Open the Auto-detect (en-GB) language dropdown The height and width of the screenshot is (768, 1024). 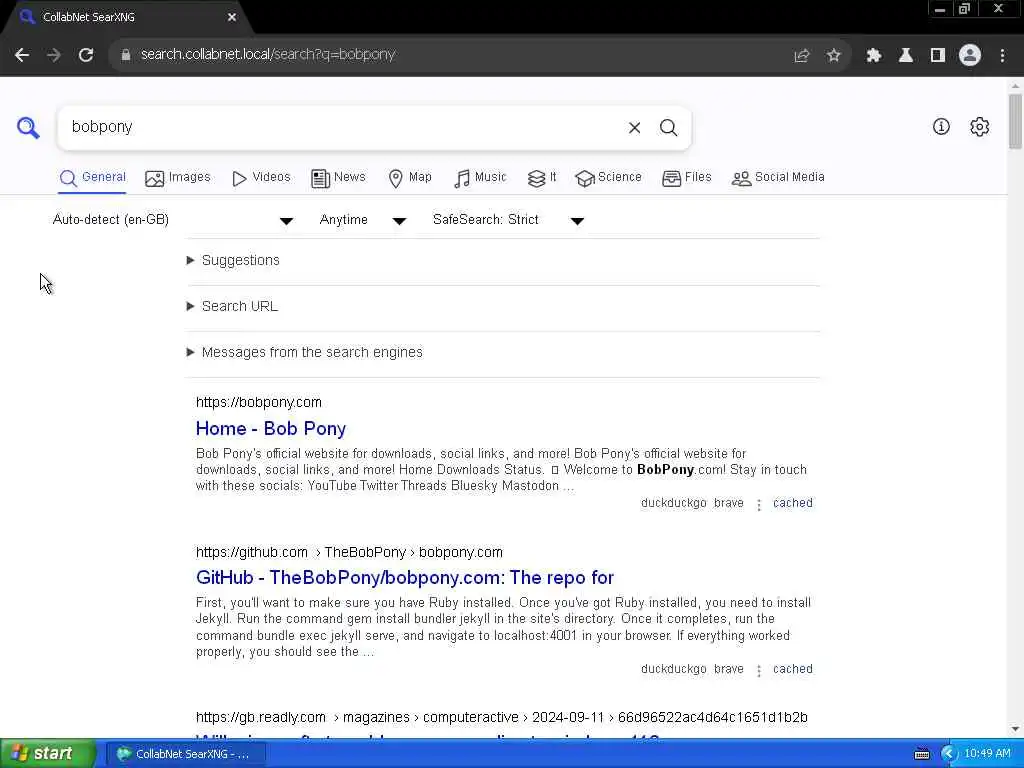tap(172, 220)
